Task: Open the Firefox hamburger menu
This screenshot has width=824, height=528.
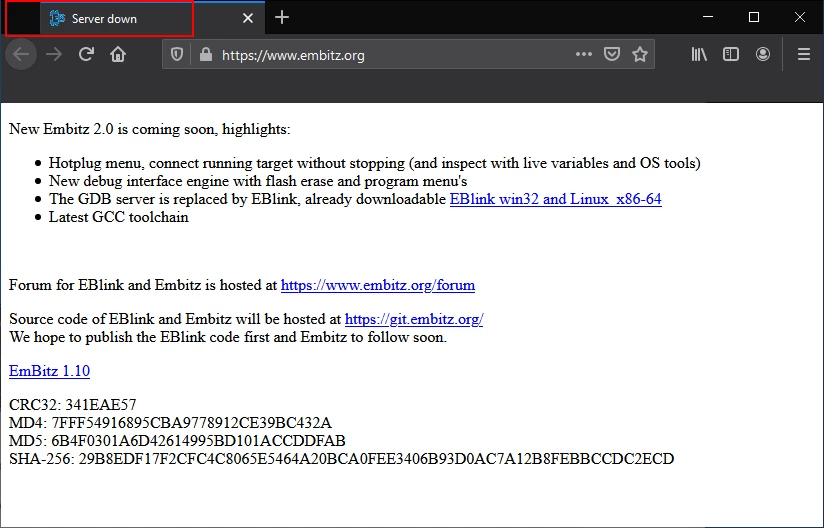Action: point(804,54)
